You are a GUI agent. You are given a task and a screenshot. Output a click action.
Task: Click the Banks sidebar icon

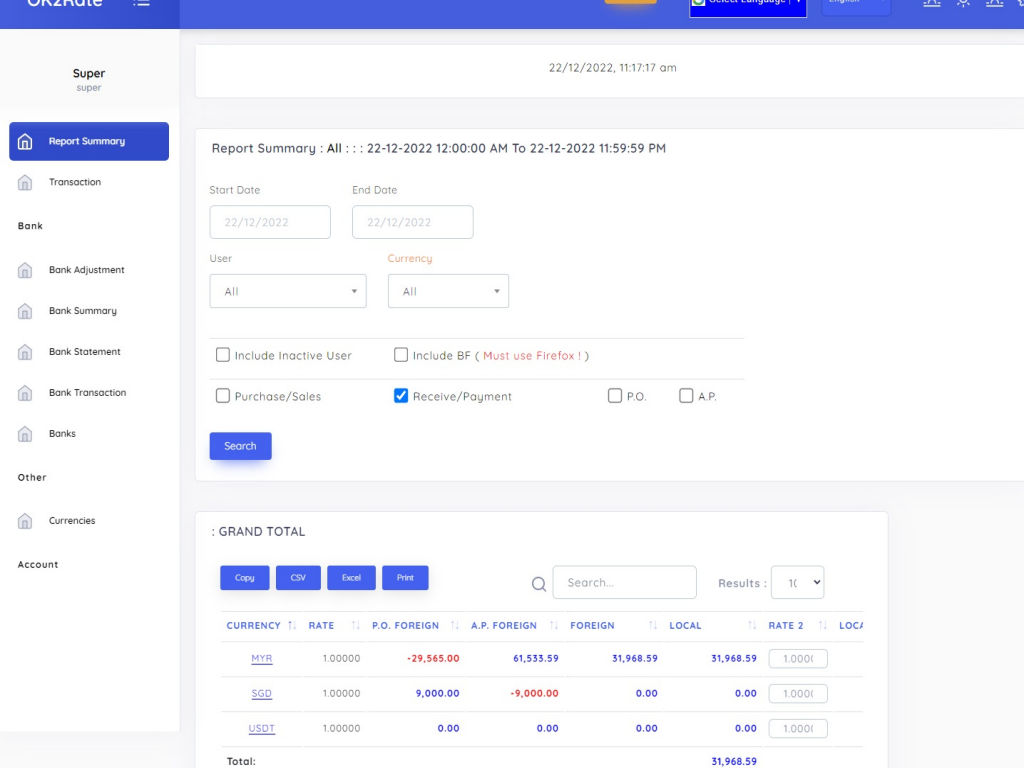click(x=26, y=435)
